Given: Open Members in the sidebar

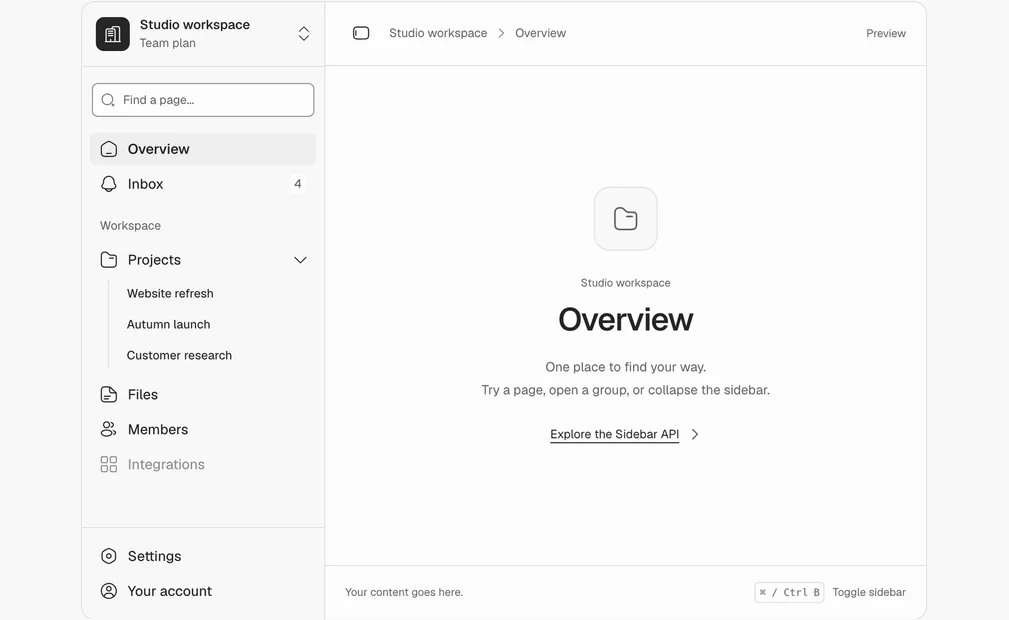Looking at the screenshot, I should coord(203,429).
